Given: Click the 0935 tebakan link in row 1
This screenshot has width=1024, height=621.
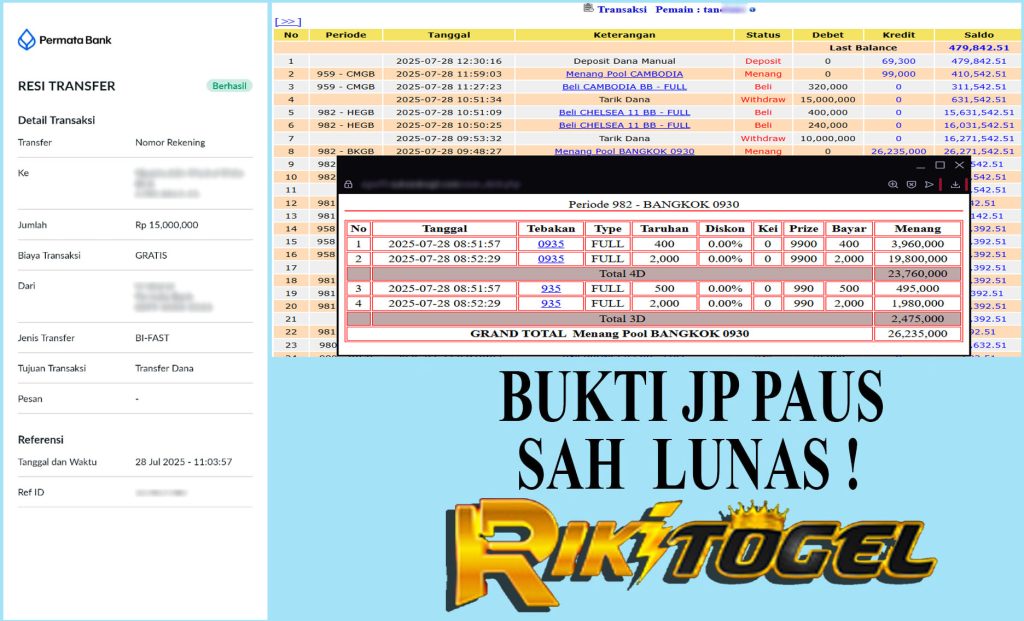Looking at the screenshot, I should (551, 243).
